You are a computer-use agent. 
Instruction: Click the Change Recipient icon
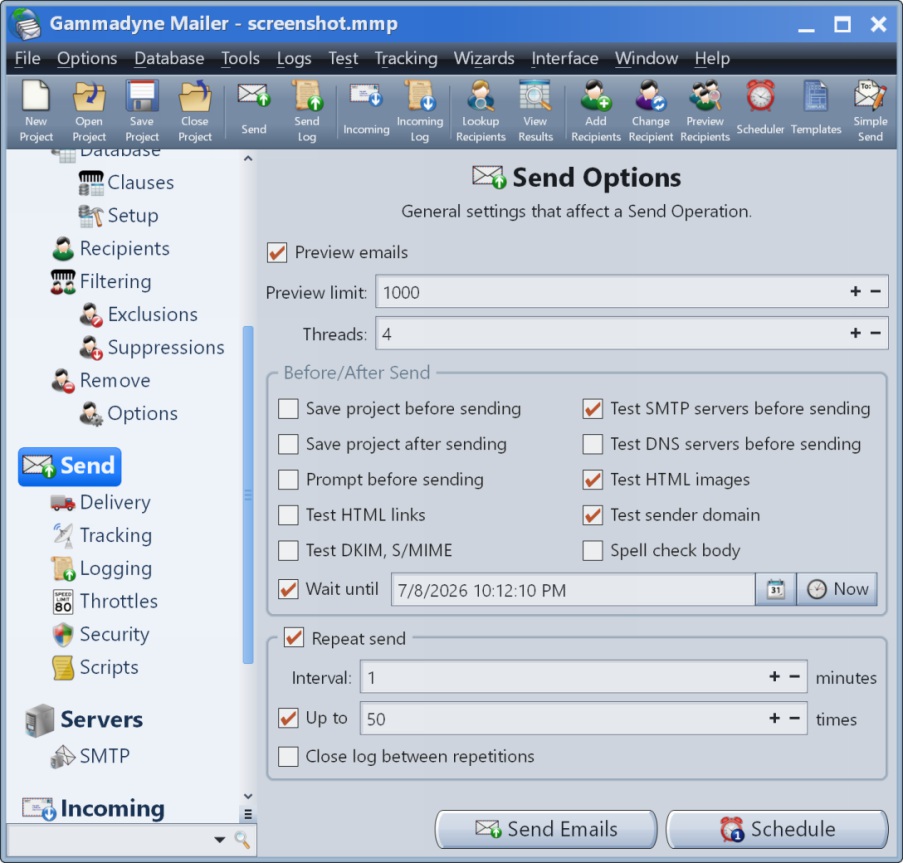[x=650, y=111]
